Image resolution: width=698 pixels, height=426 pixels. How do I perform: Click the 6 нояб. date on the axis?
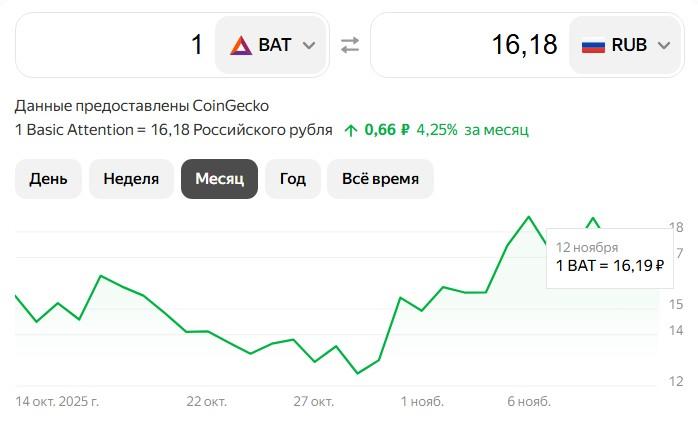pyautogui.click(x=529, y=402)
